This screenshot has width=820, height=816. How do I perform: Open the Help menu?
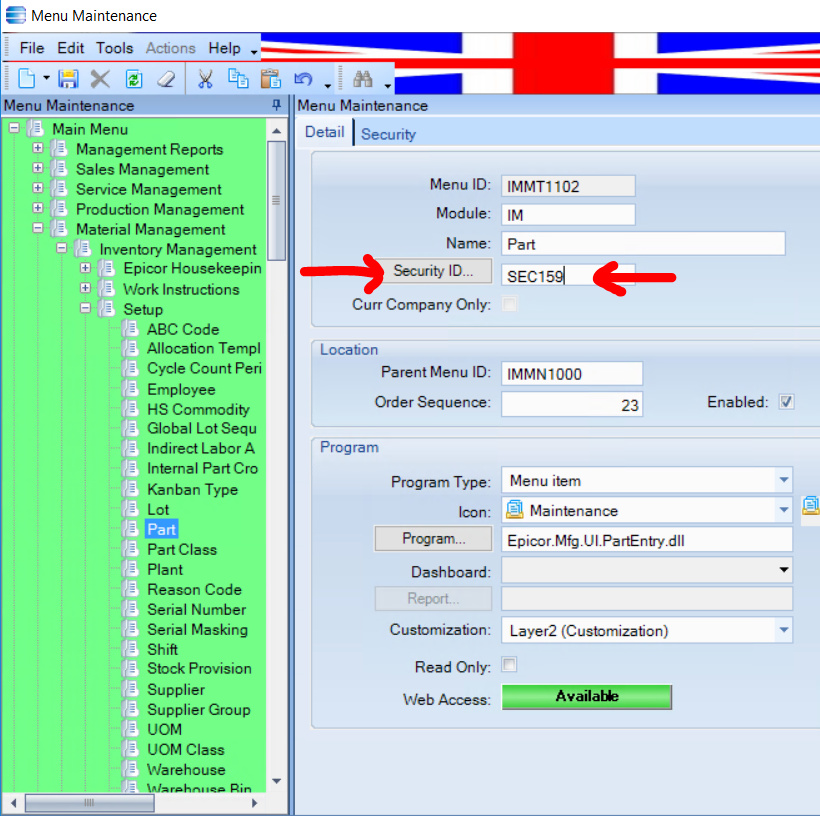pyautogui.click(x=224, y=48)
